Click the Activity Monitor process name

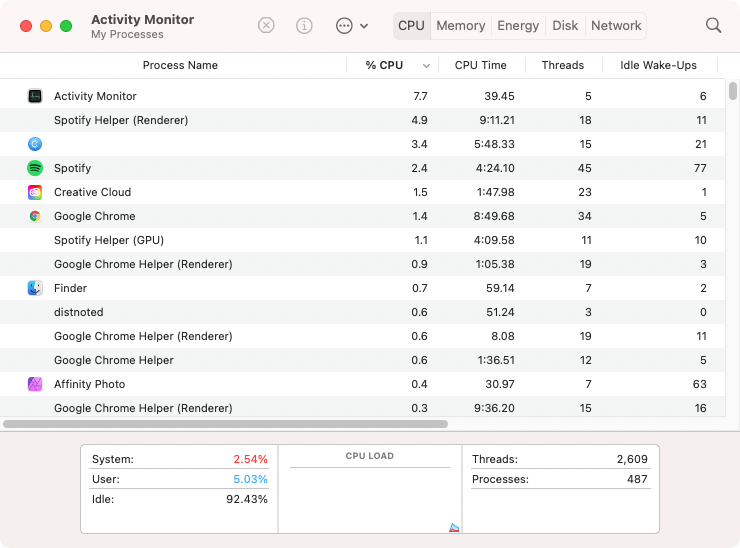[95, 96]
